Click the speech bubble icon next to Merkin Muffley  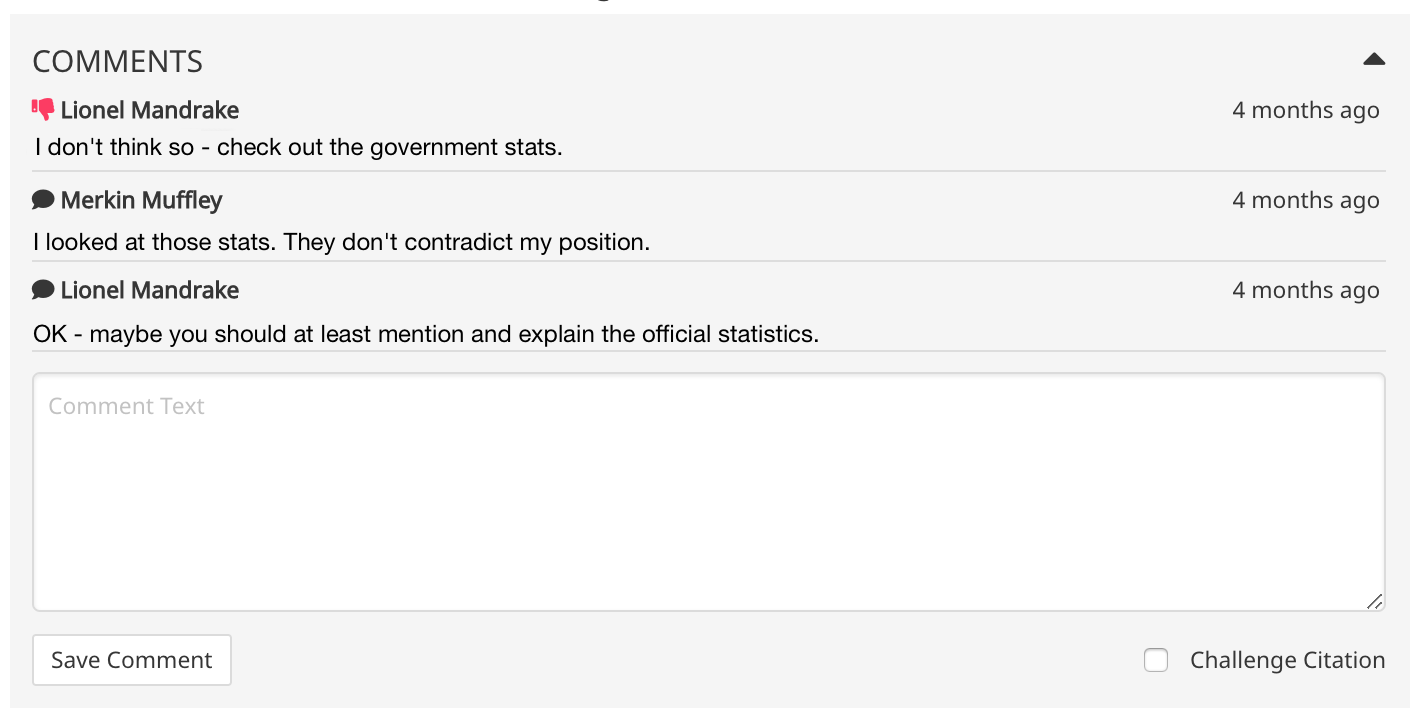(x=43, y=200)
